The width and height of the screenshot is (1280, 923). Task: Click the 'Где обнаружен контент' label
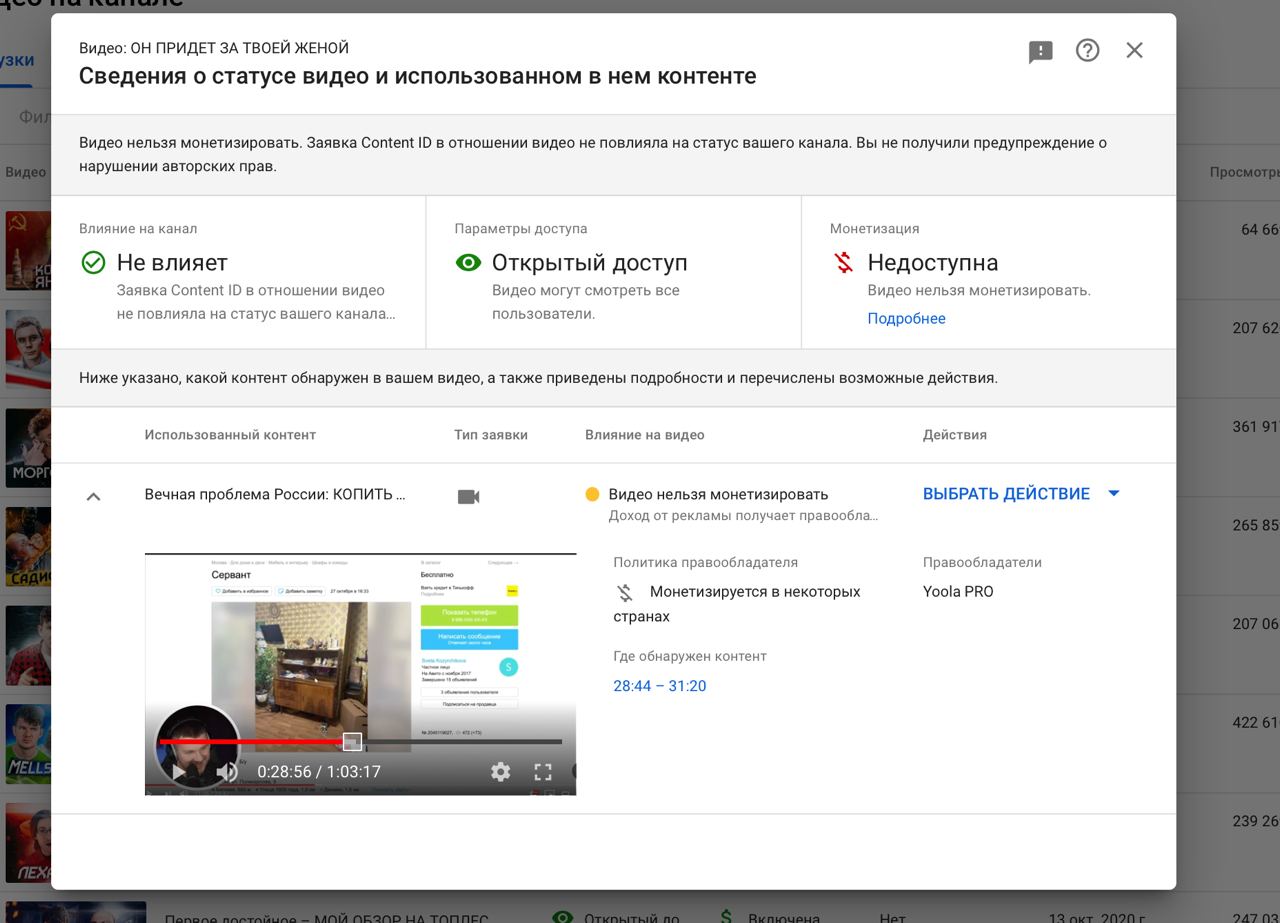click(x=690, y=656)
